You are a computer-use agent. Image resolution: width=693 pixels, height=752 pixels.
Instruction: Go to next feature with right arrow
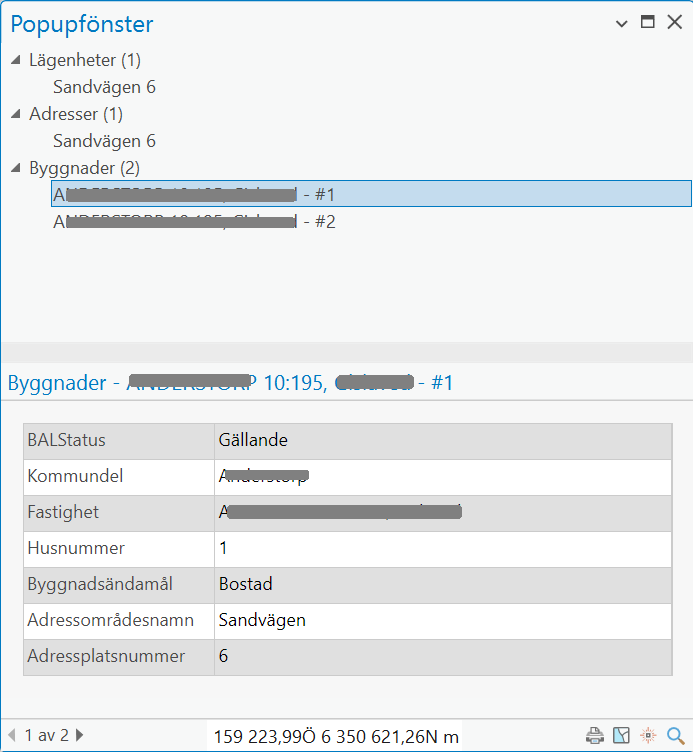(80, 736)
